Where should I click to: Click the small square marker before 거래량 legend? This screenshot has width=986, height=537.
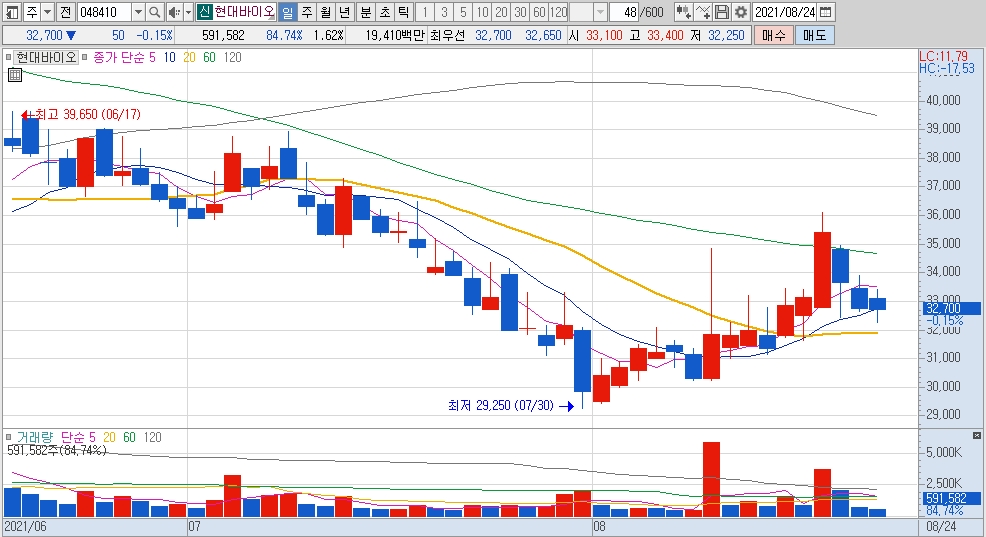pos(9,437)
